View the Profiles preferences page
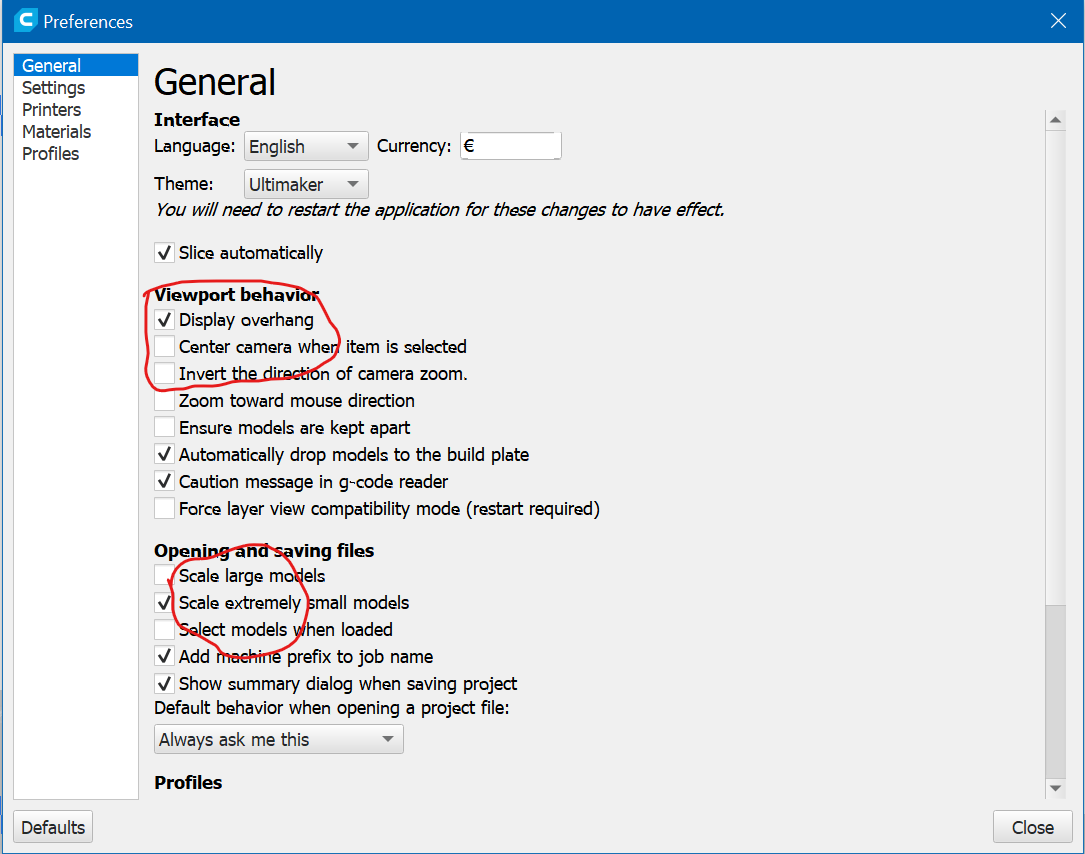The width and height of the screenshot is (1085, 854). (x=50, y=153)
